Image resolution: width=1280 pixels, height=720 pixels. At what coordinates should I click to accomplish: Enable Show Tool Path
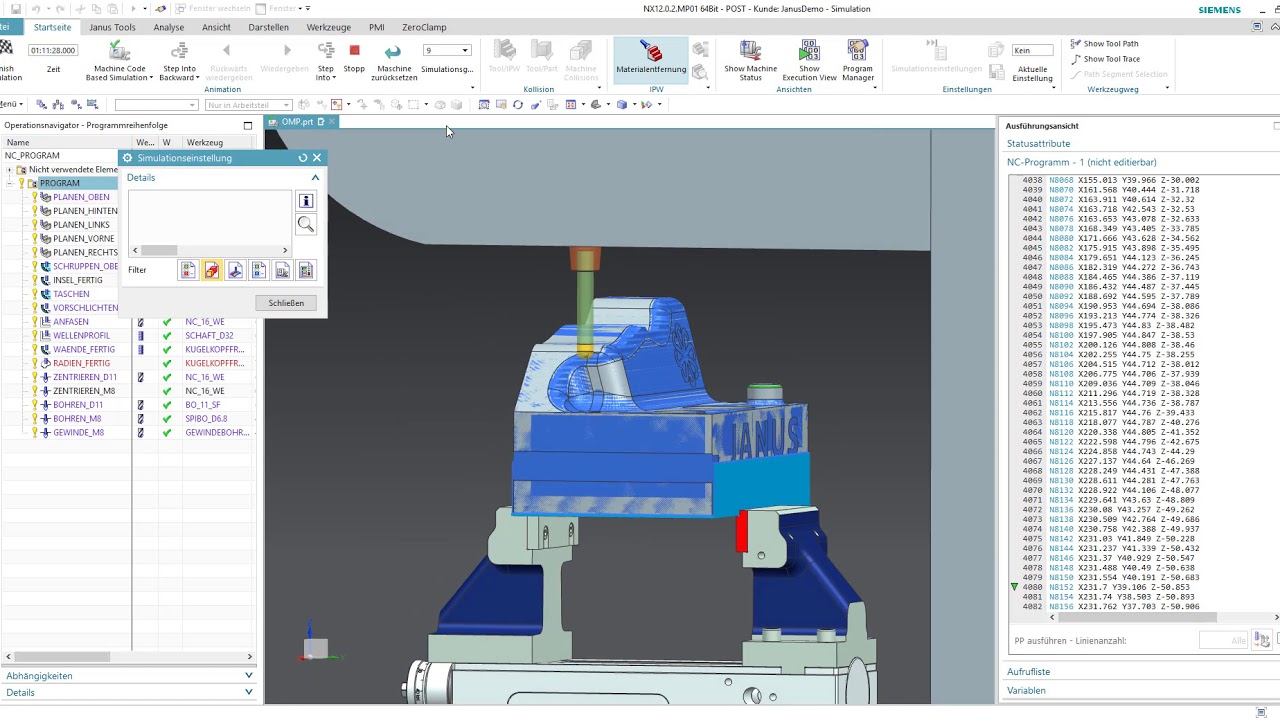[x=1104, y=44]
